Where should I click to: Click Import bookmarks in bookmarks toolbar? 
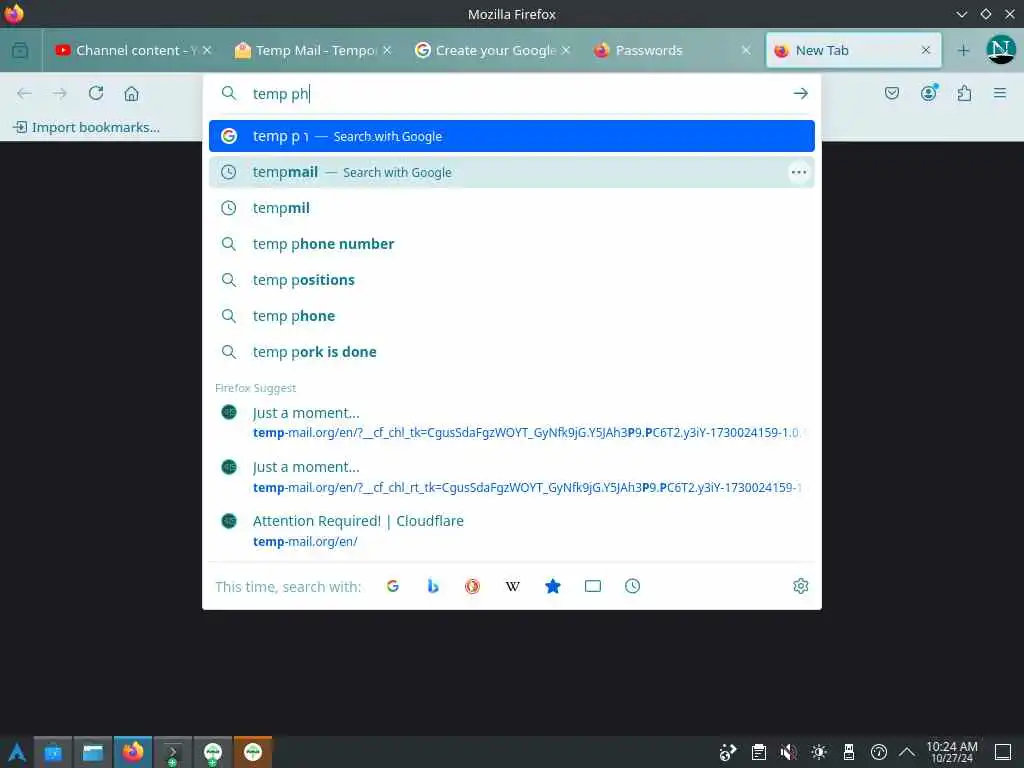coord(86,127)
